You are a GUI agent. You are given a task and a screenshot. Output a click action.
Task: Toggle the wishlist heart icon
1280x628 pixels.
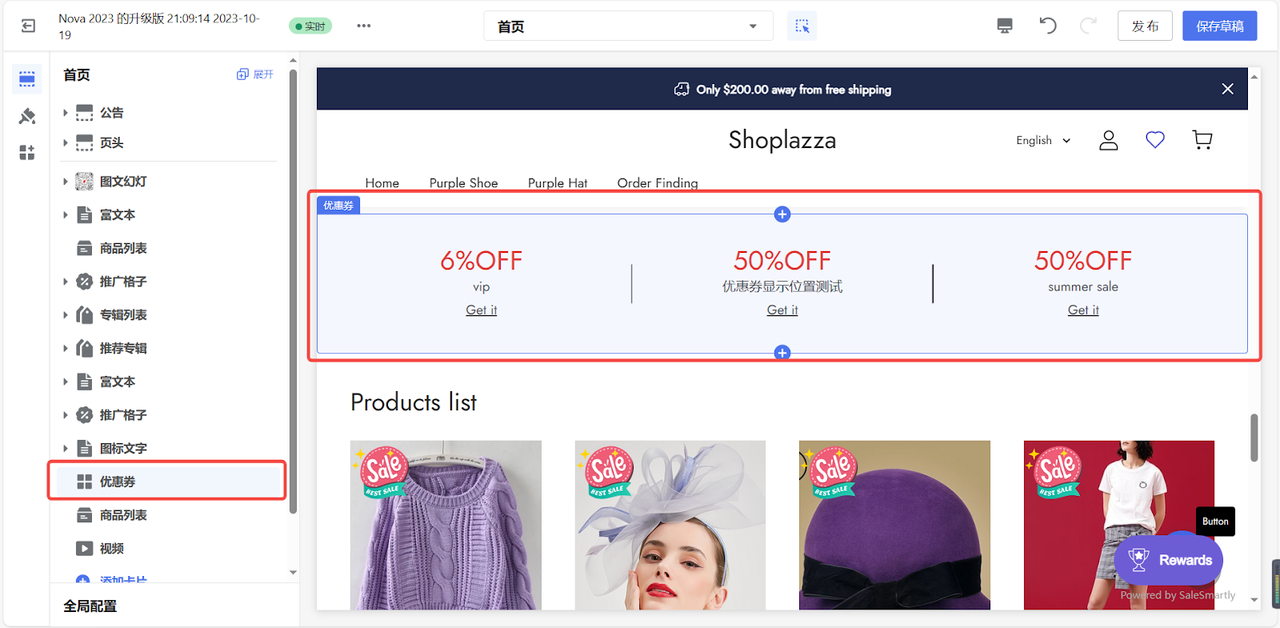(x=1155, y=140)
